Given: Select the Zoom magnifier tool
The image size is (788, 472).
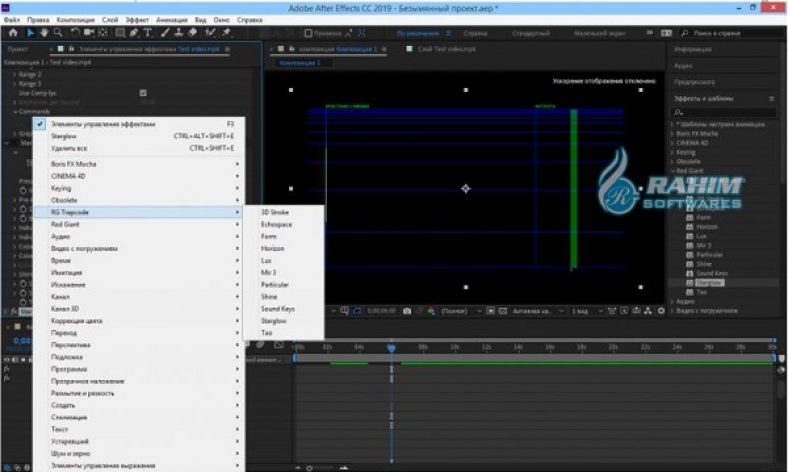Looking at the screenshot, I should coord(58,32).
